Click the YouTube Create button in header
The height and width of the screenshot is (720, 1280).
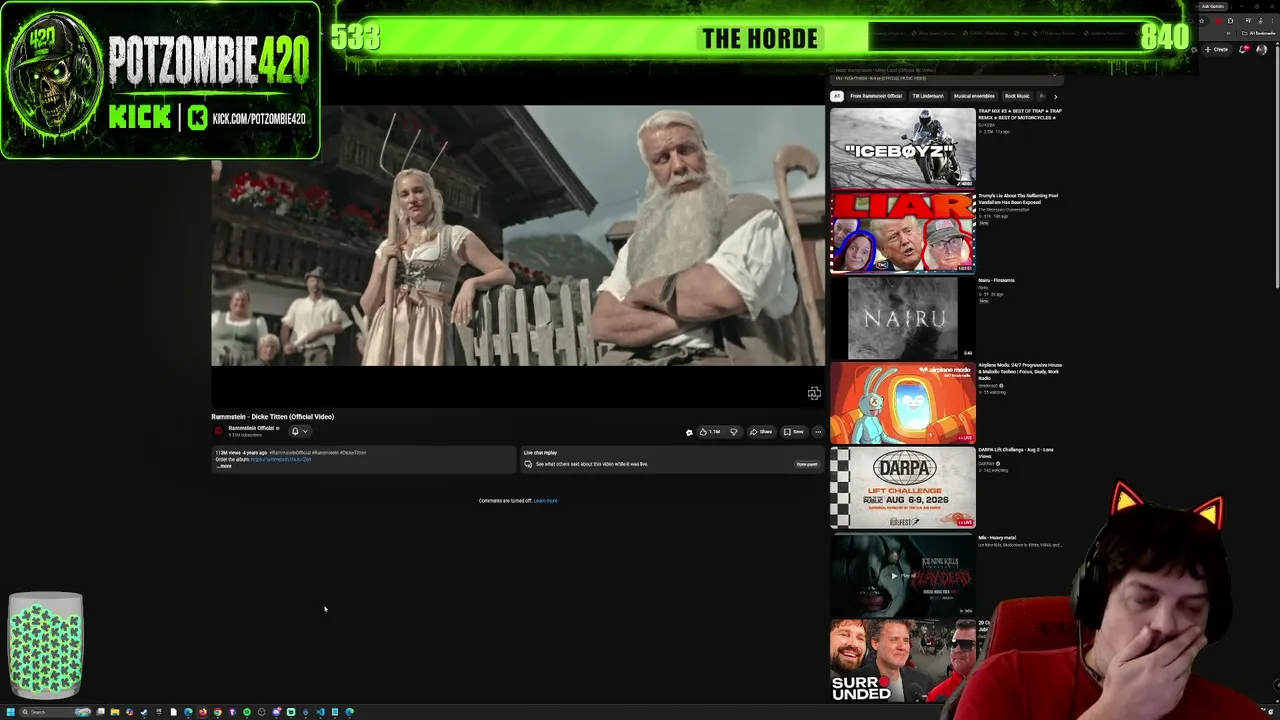[x=1216, y=49]
